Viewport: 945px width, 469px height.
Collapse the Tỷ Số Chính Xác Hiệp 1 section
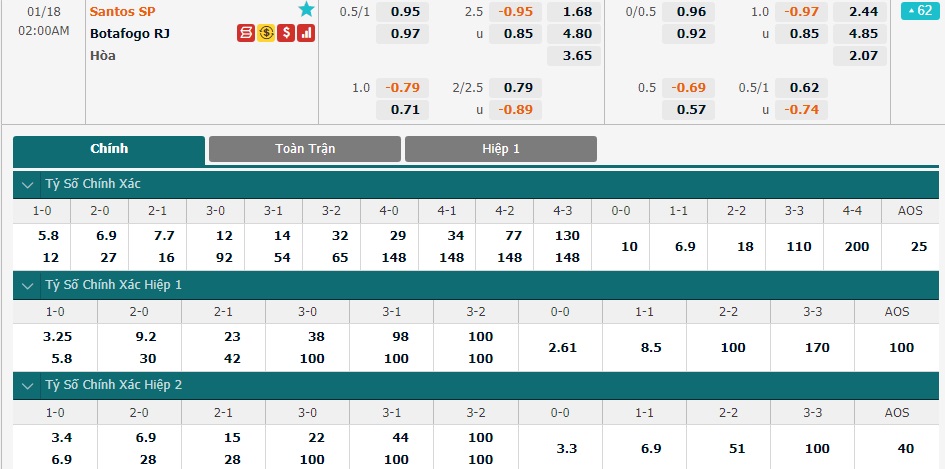pos(28,285)
